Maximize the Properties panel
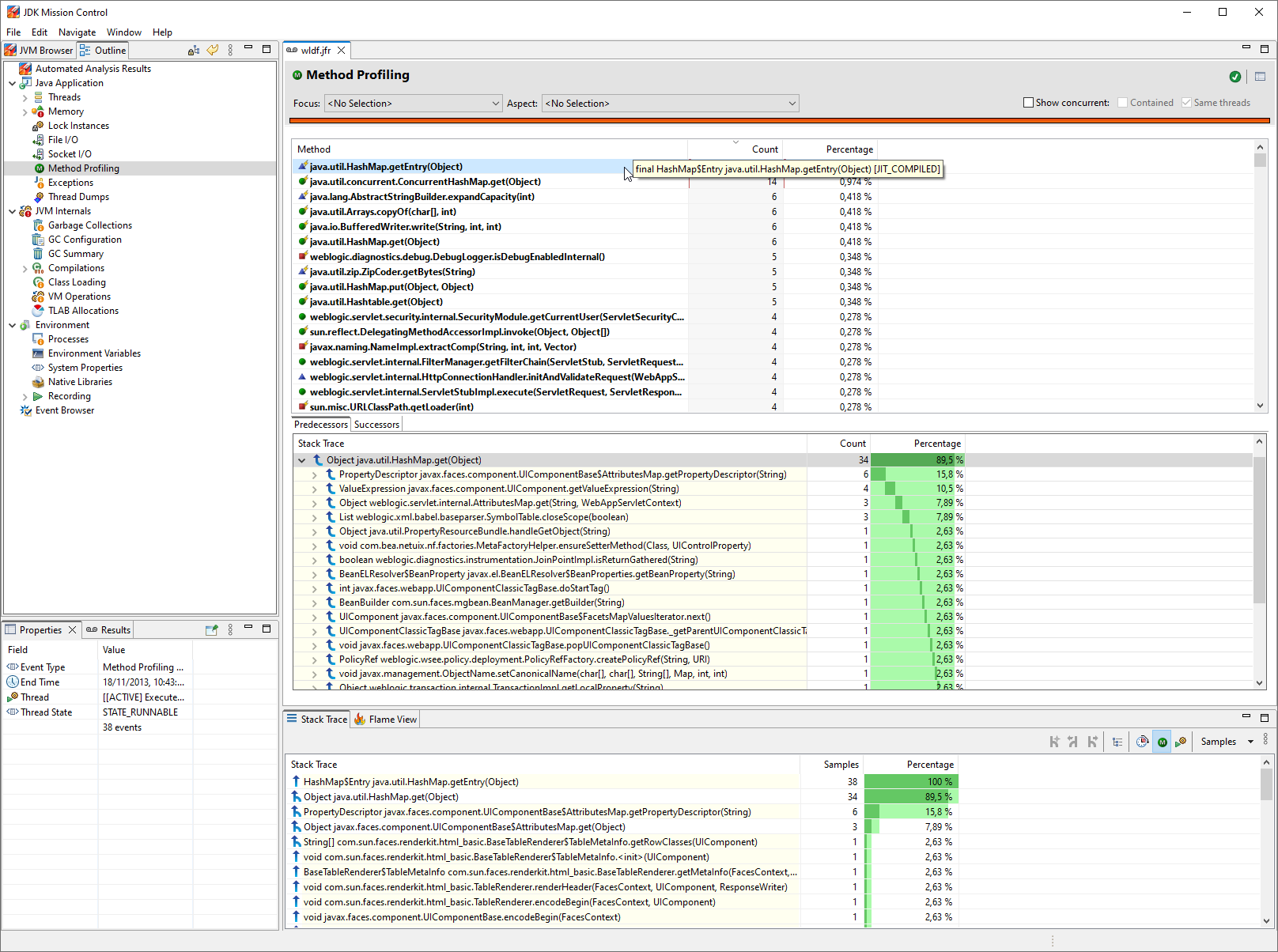 pyautogui.click(x=267, y=629)
